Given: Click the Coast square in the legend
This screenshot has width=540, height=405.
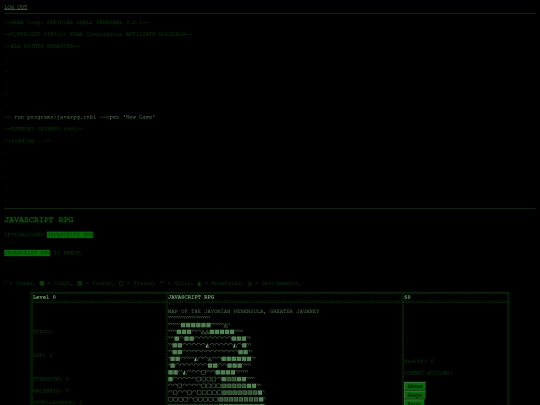Looking at the screenshot, I should click(x=42, y=283).
